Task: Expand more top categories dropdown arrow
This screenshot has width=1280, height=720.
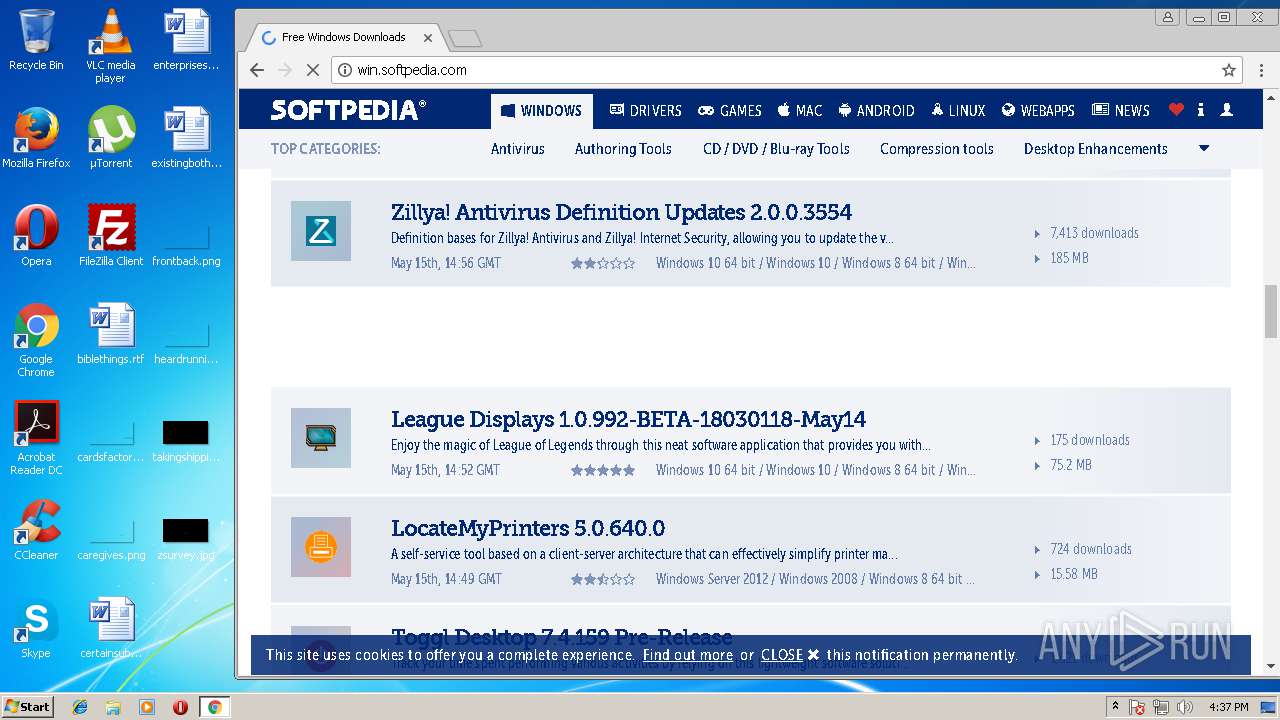Action: [1204, 148]
